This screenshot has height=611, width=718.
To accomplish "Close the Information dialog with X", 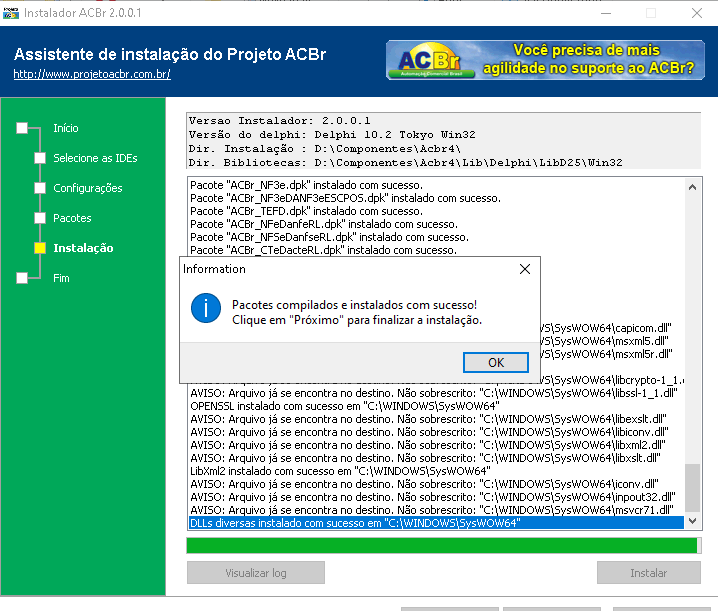I will [525, 269].
